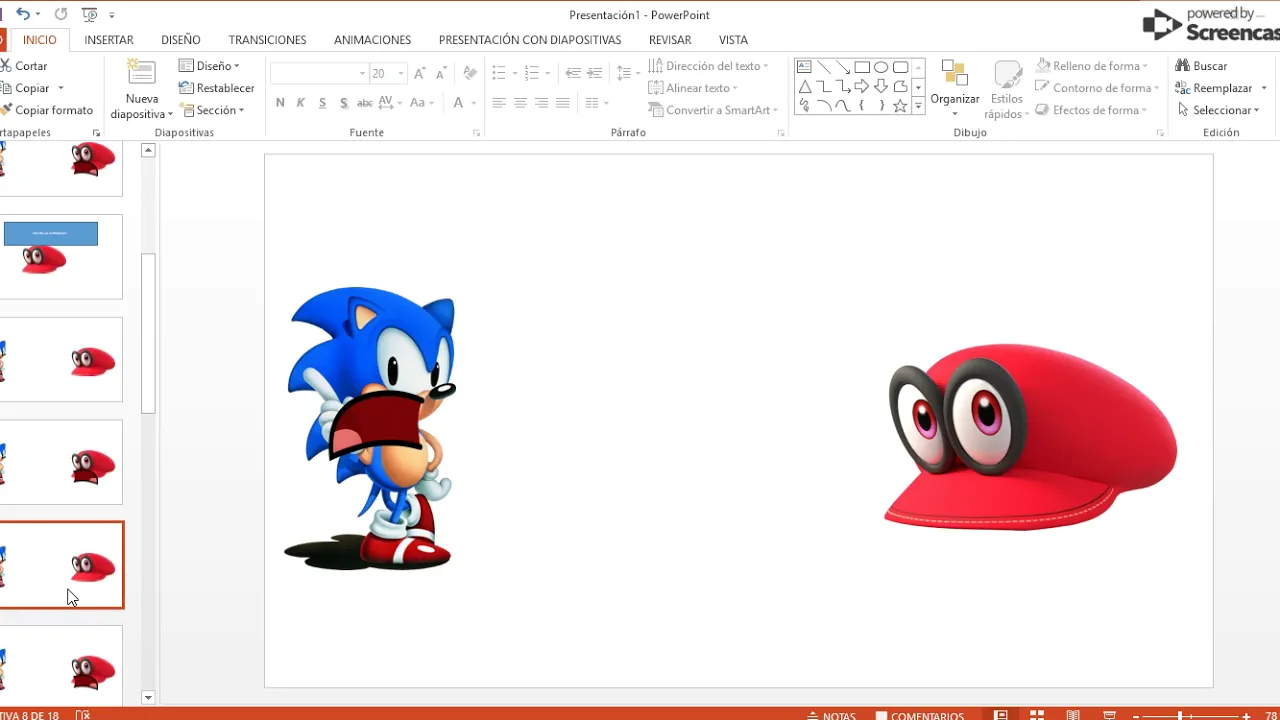Open PRESENTACIÓN CON DIAPOSITIVAS tab
This screenshot has height=720, width=1280.
coord(530,40)
